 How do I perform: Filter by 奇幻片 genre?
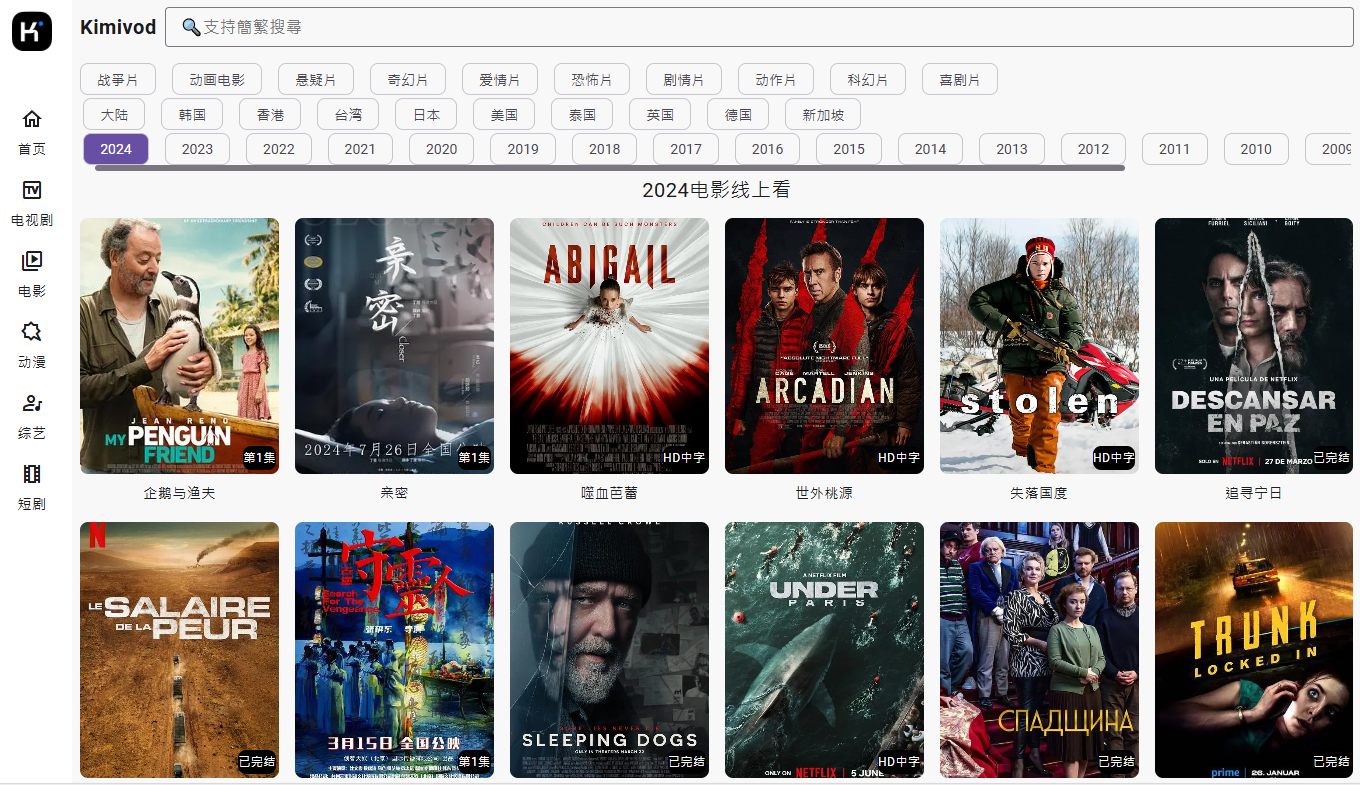(x=408, y=79)
